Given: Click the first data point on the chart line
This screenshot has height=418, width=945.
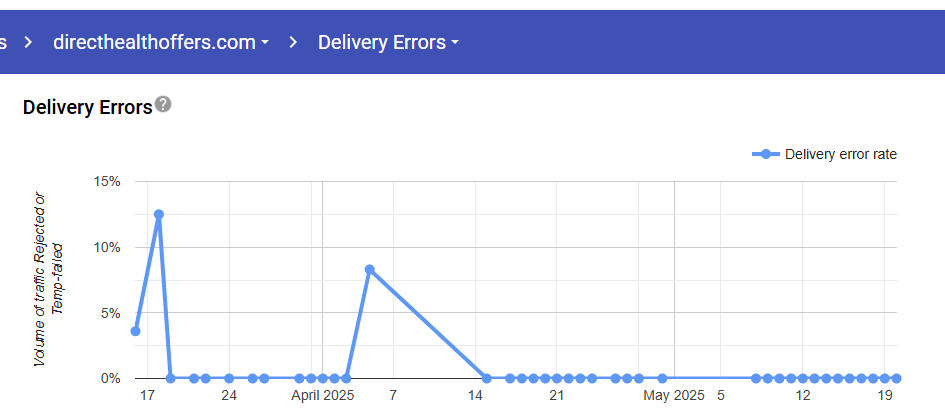Looking at the screenshot, I should click(x=135, y=331).
